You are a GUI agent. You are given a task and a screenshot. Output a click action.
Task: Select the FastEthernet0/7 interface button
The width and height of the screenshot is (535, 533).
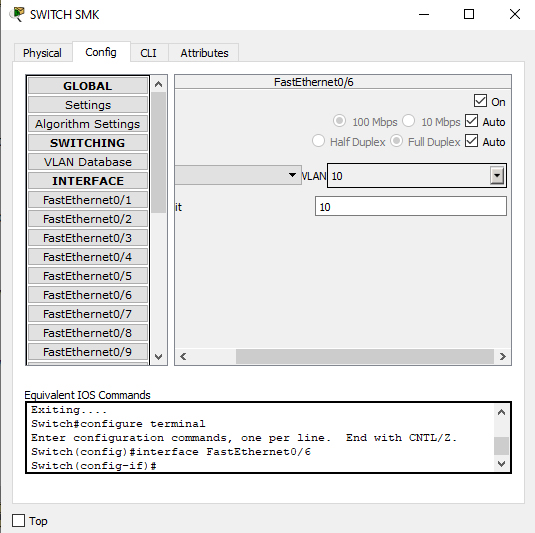coord(88,314)
